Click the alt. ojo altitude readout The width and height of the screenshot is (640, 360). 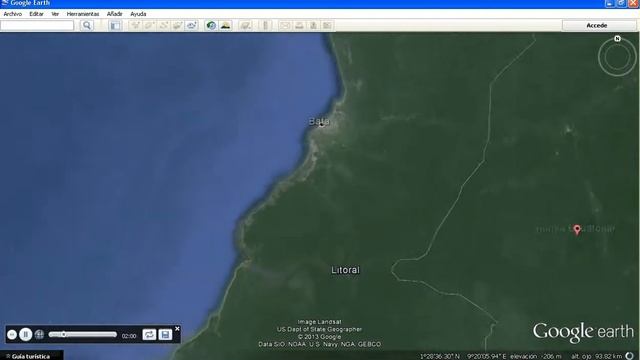[x=596, y=356]
